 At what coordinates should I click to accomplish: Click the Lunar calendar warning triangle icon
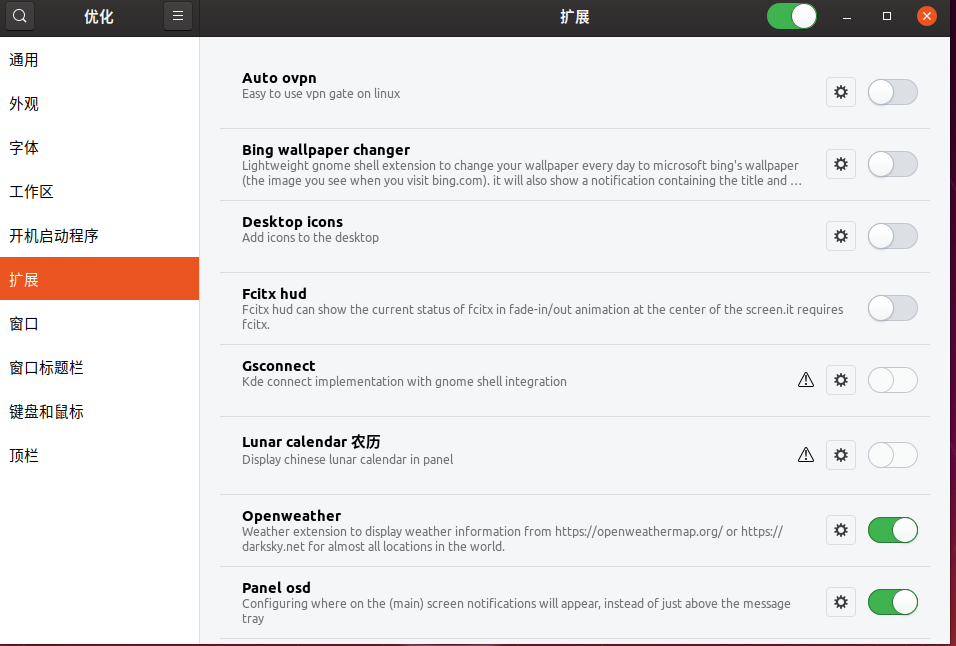806,455
